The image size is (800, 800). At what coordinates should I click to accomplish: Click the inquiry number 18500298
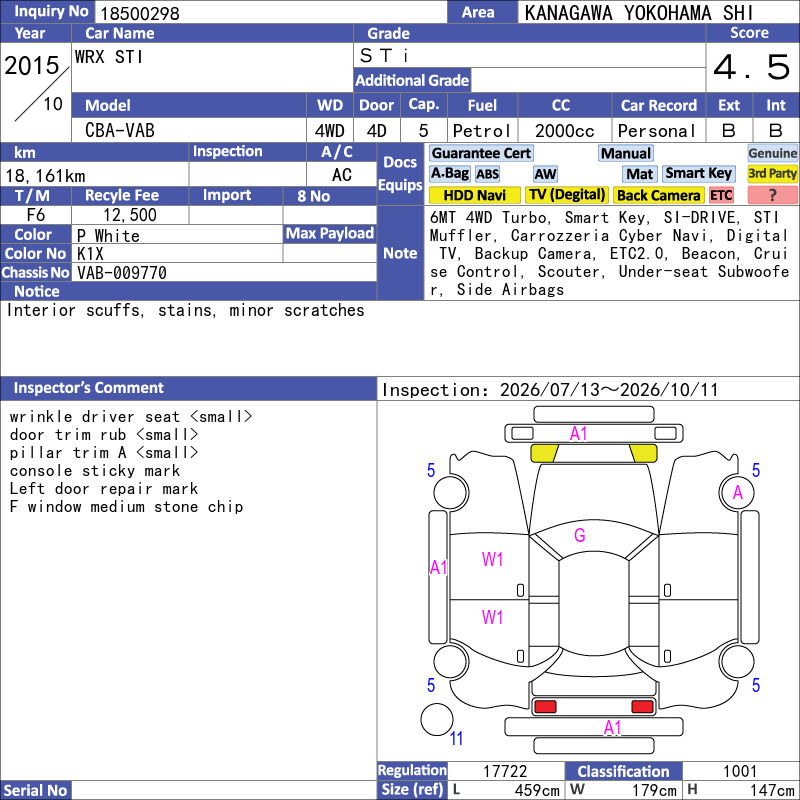140,13
